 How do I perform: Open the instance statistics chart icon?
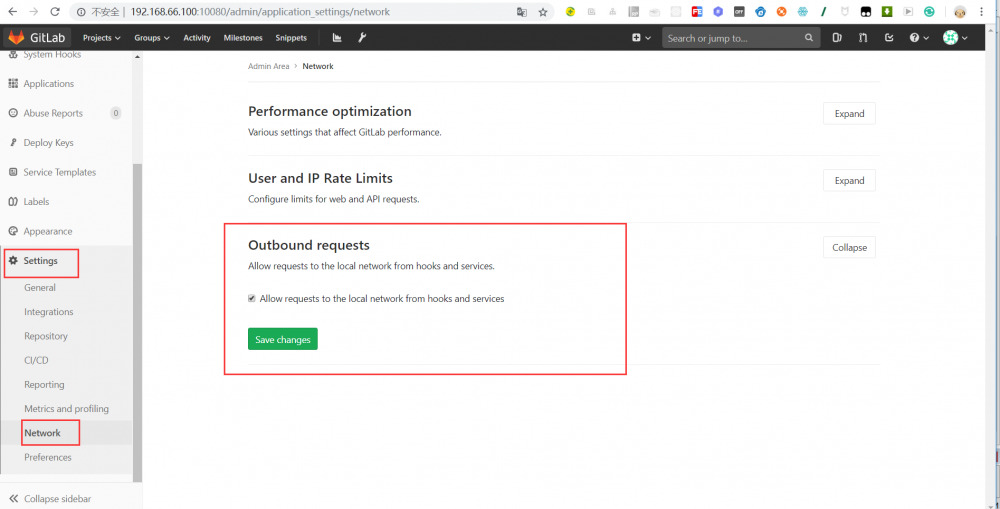pos(337,38)
